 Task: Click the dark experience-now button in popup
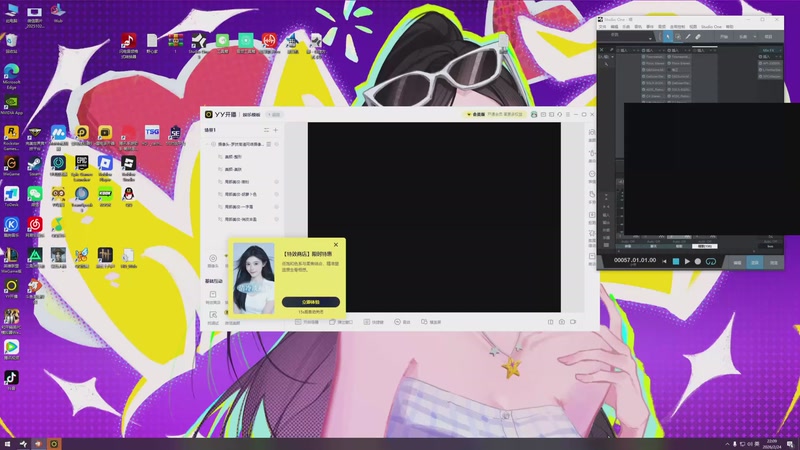(311, 302)
